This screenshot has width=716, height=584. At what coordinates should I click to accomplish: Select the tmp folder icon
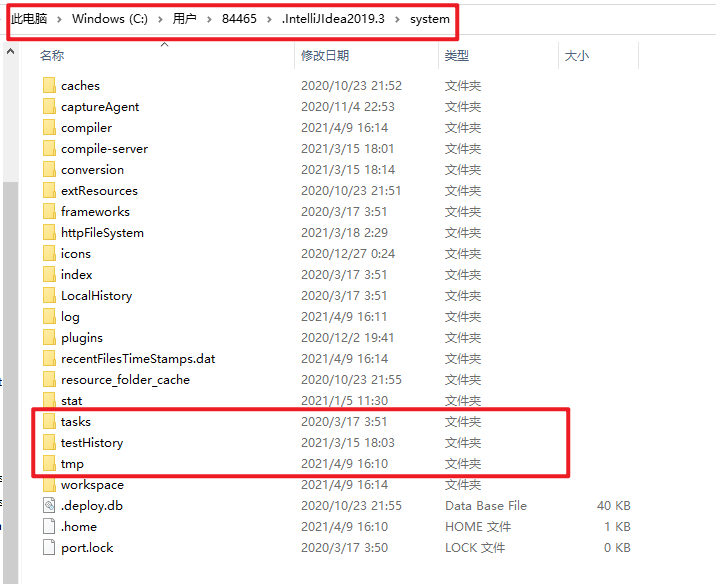(49, 463)
